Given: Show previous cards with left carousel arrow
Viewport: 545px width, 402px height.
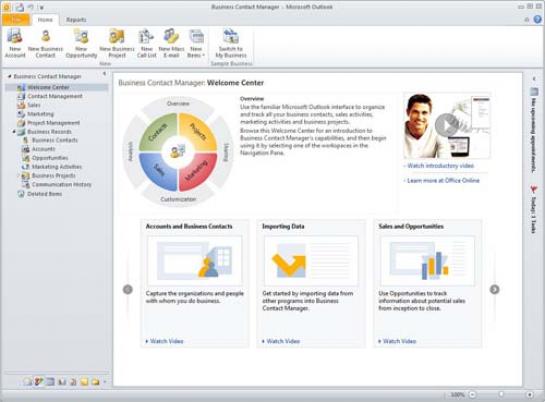Looking at the screenshot, I should coord(128,289).
